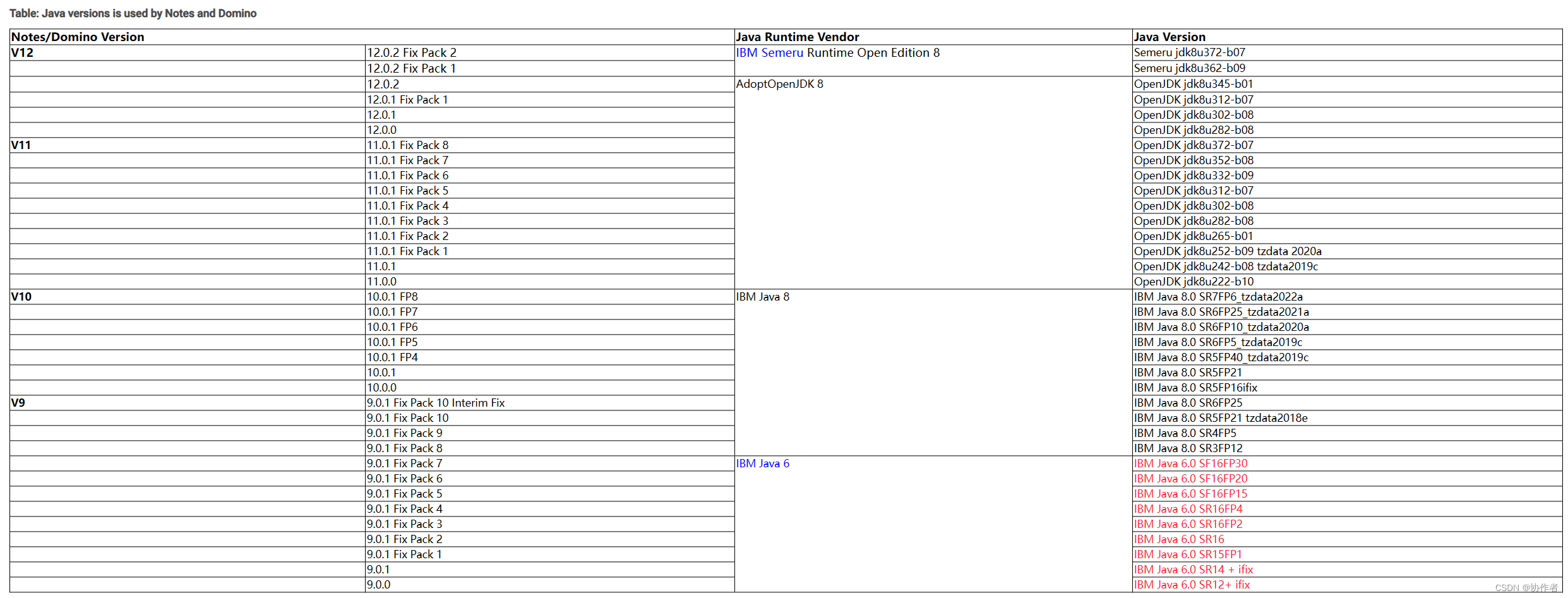Click the 11.0.1 Fix Pack 5 cell
This screenshot has width=1568, height=598.
point(550,191)
